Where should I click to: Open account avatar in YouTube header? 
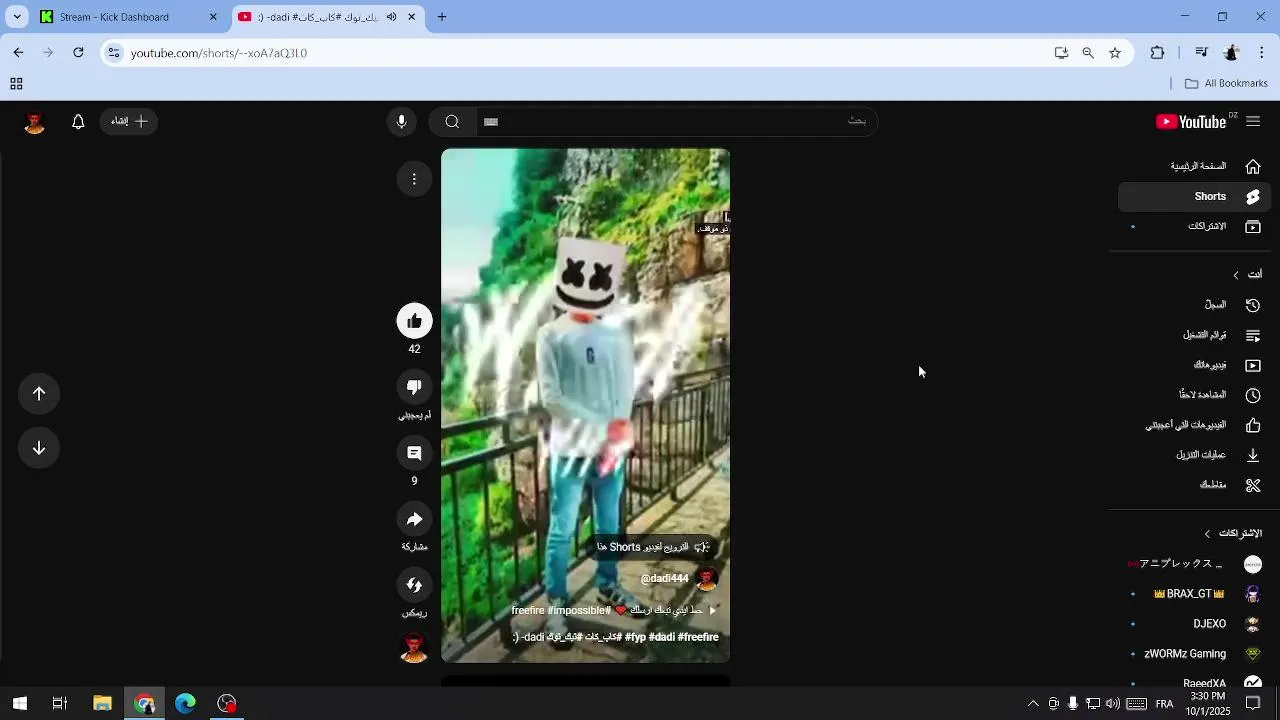tap(35, 122)
